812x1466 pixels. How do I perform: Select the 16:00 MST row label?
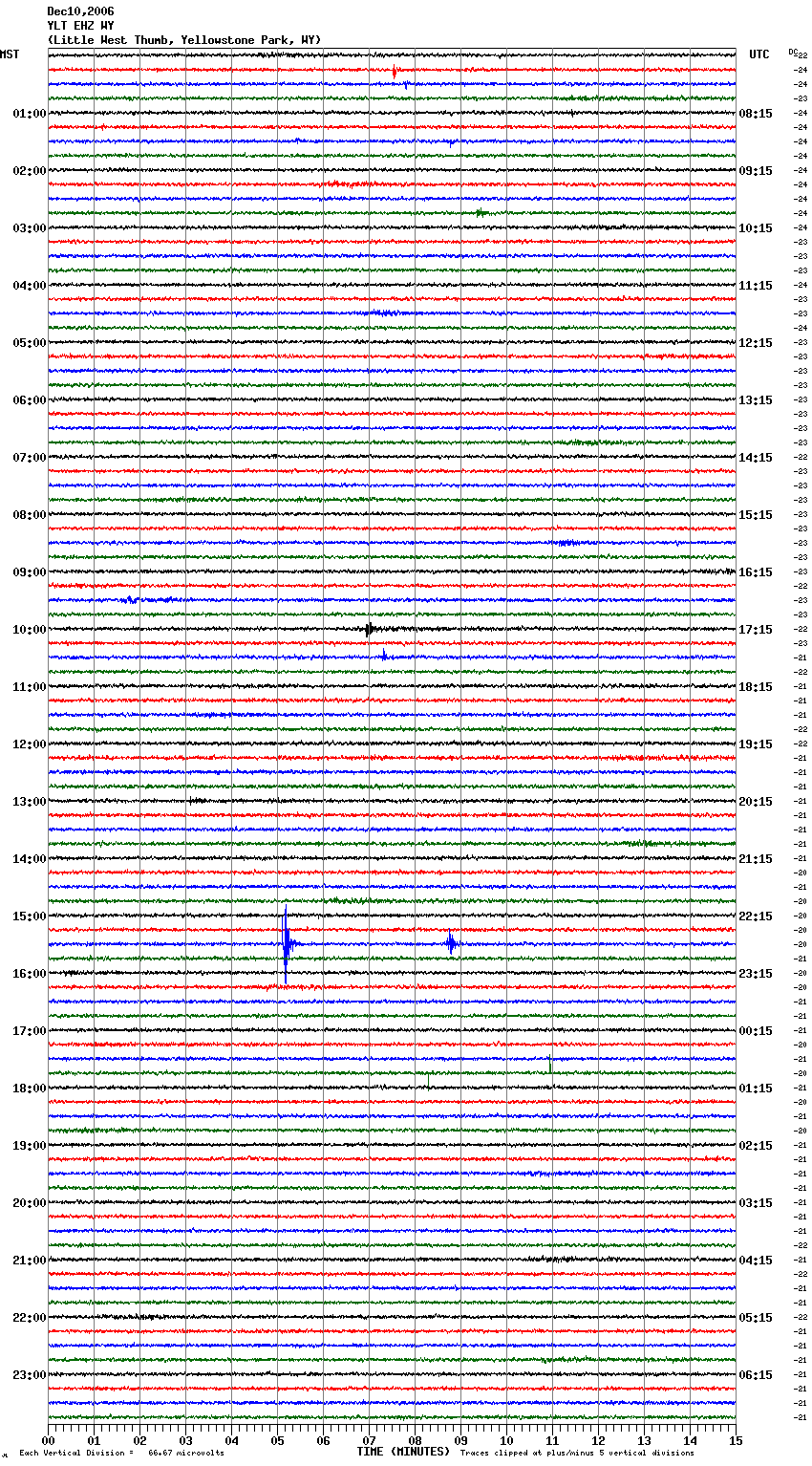pos(30,974)
